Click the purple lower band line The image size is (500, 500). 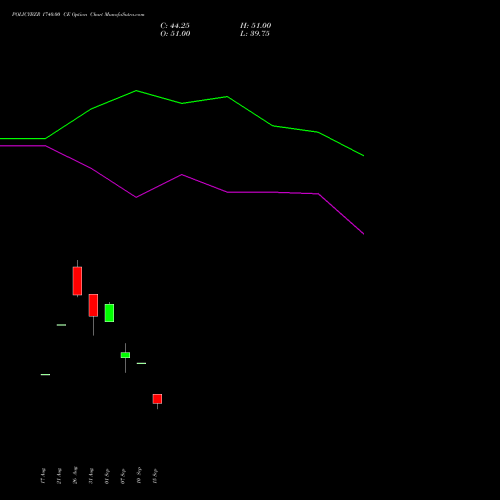182,175
